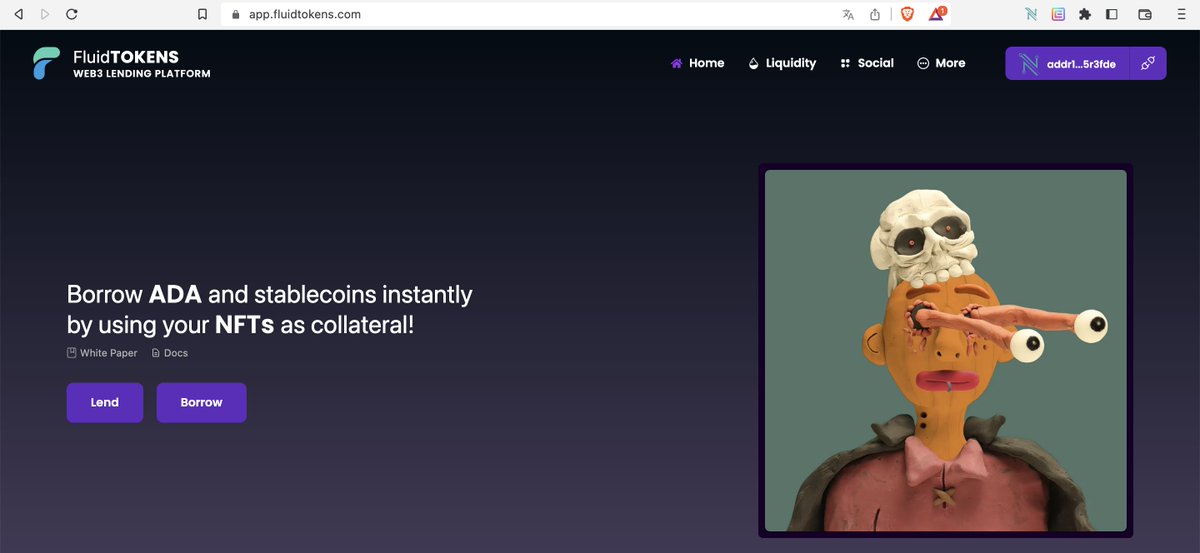Image resolution: width=1200 pixels, height=553 pixels.
Task: Click the clay figure NFT image
Action: click(x=945, y=350)
